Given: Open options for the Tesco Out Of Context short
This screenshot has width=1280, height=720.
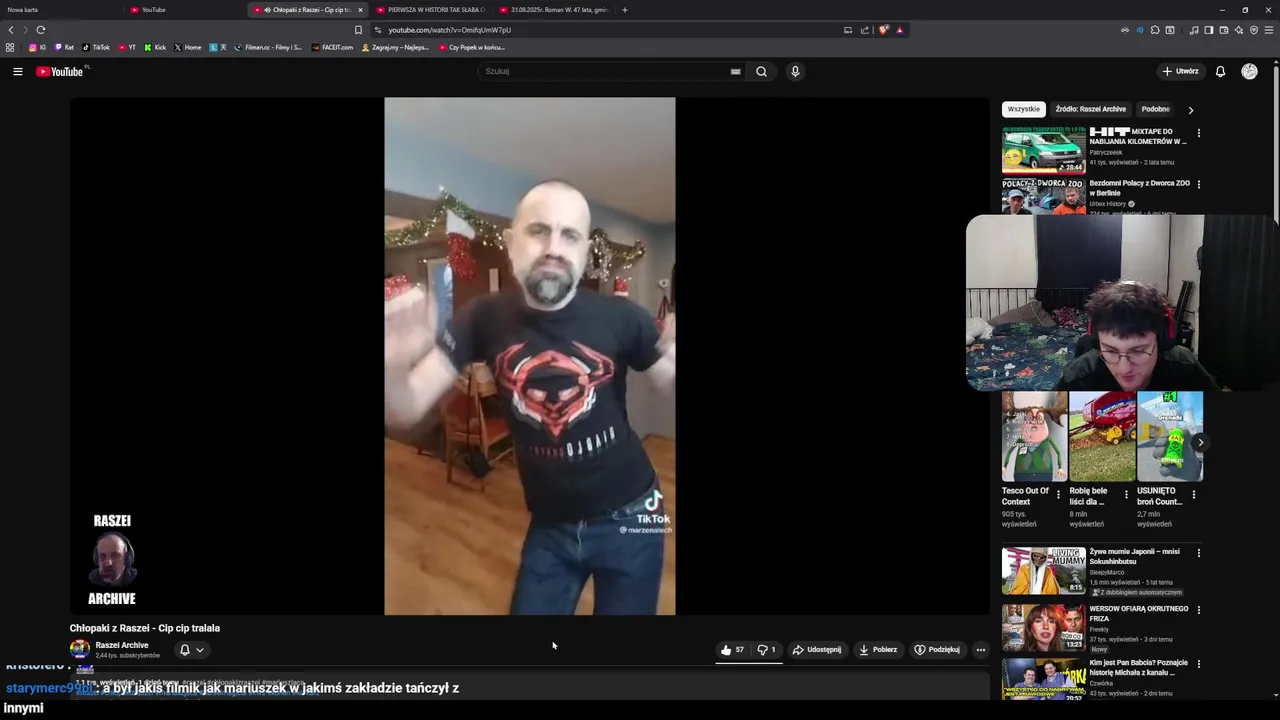Looking at the screenshot, I should pos(1058,494).
